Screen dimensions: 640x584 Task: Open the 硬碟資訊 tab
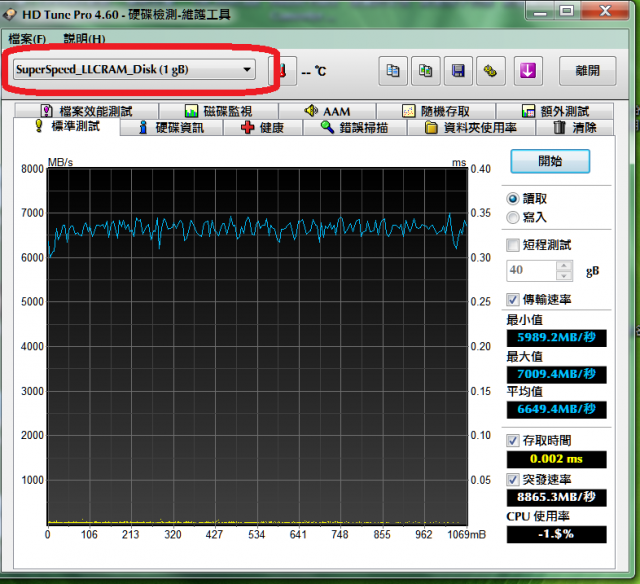click(x=171, y=128)
